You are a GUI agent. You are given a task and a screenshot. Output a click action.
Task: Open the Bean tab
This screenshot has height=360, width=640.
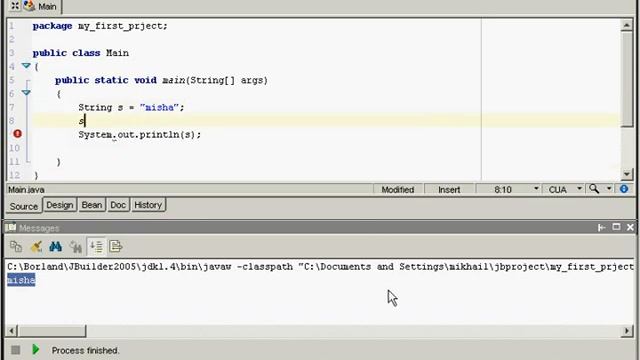91,205
